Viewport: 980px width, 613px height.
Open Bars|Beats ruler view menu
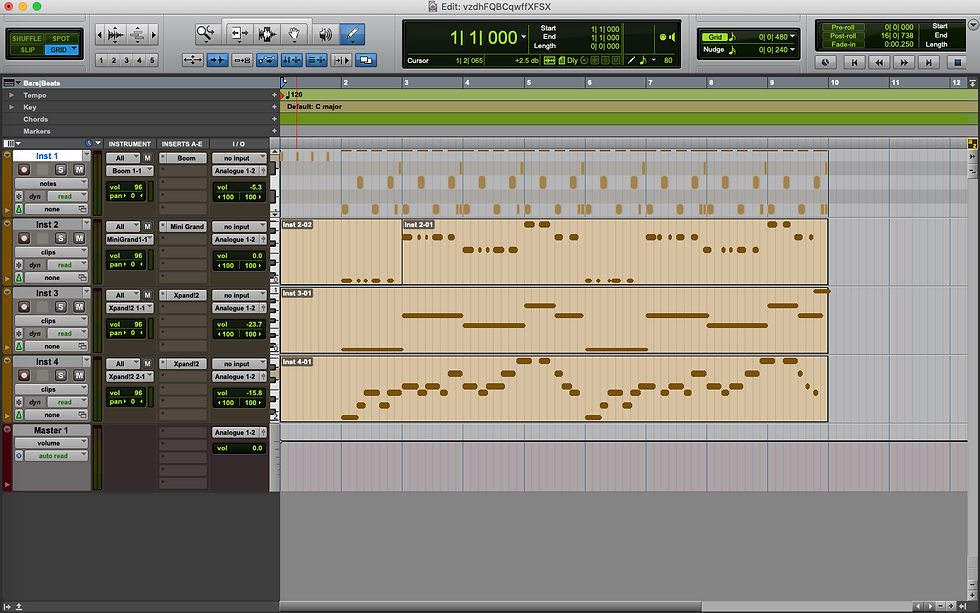point(12,82)
